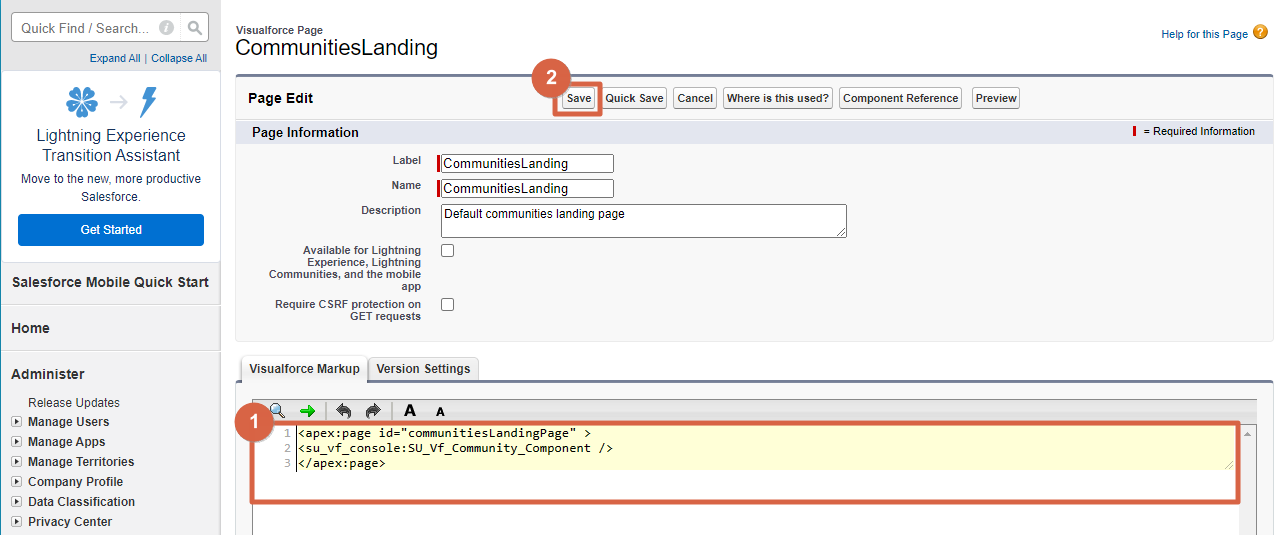
Task: Click the search magnifier icon in editor toolbar
Action: [278, 411]
